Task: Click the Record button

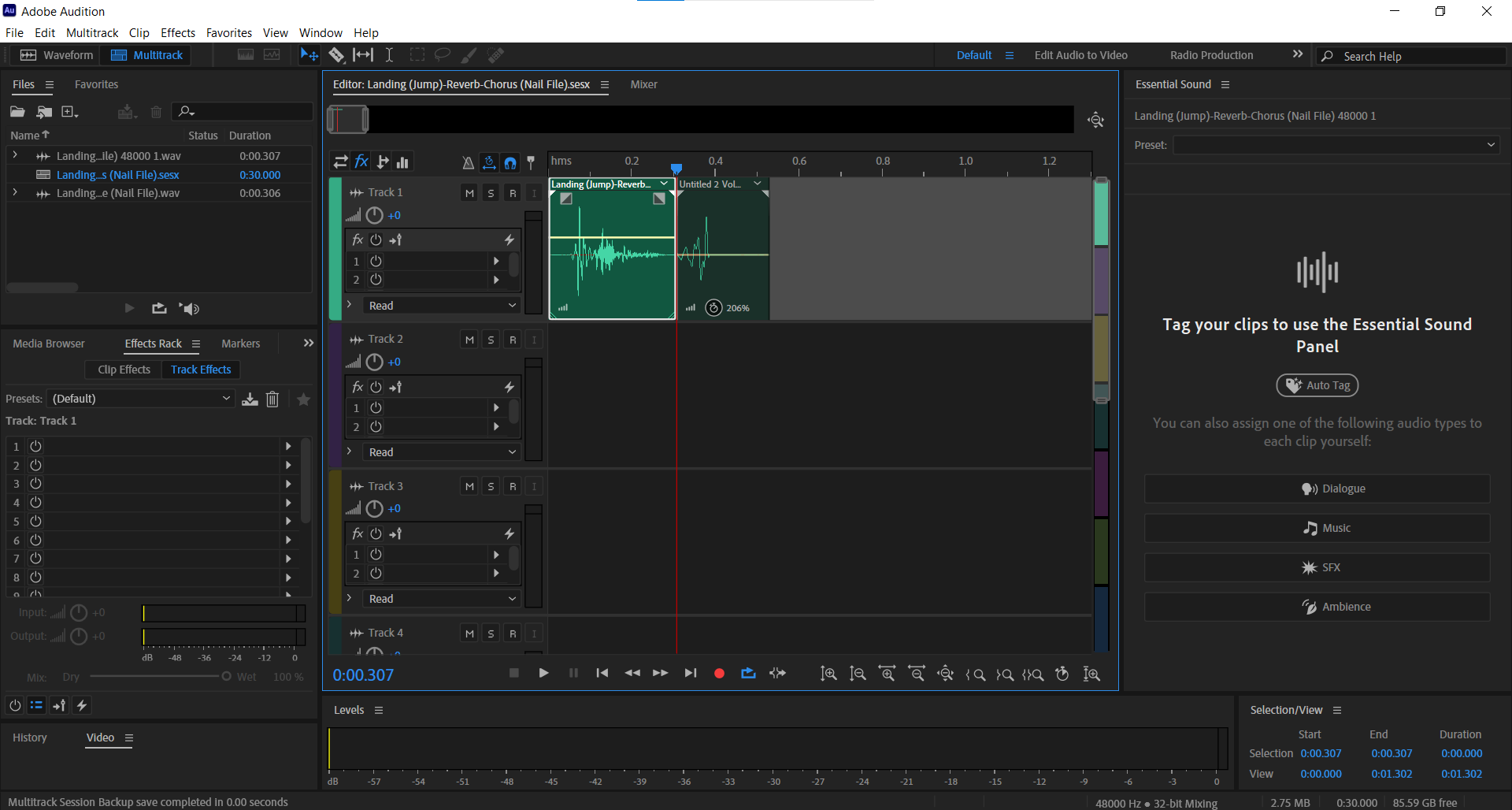Action: click(x=719, y=673)
